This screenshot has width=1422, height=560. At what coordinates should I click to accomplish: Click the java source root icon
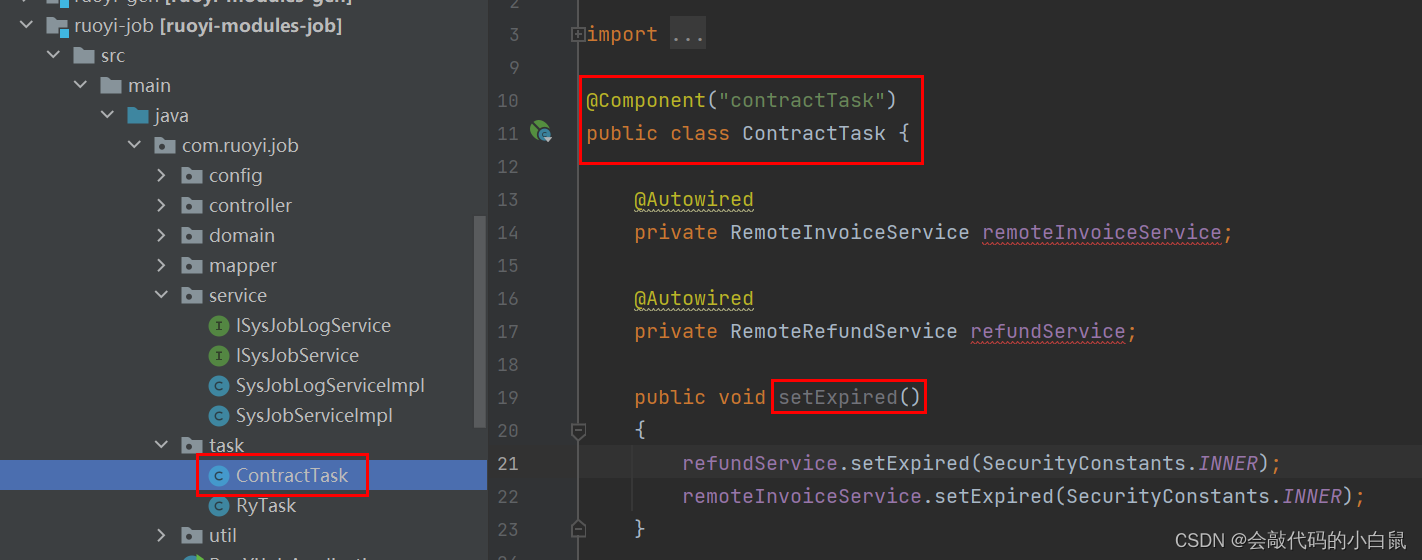click(138, 116)
